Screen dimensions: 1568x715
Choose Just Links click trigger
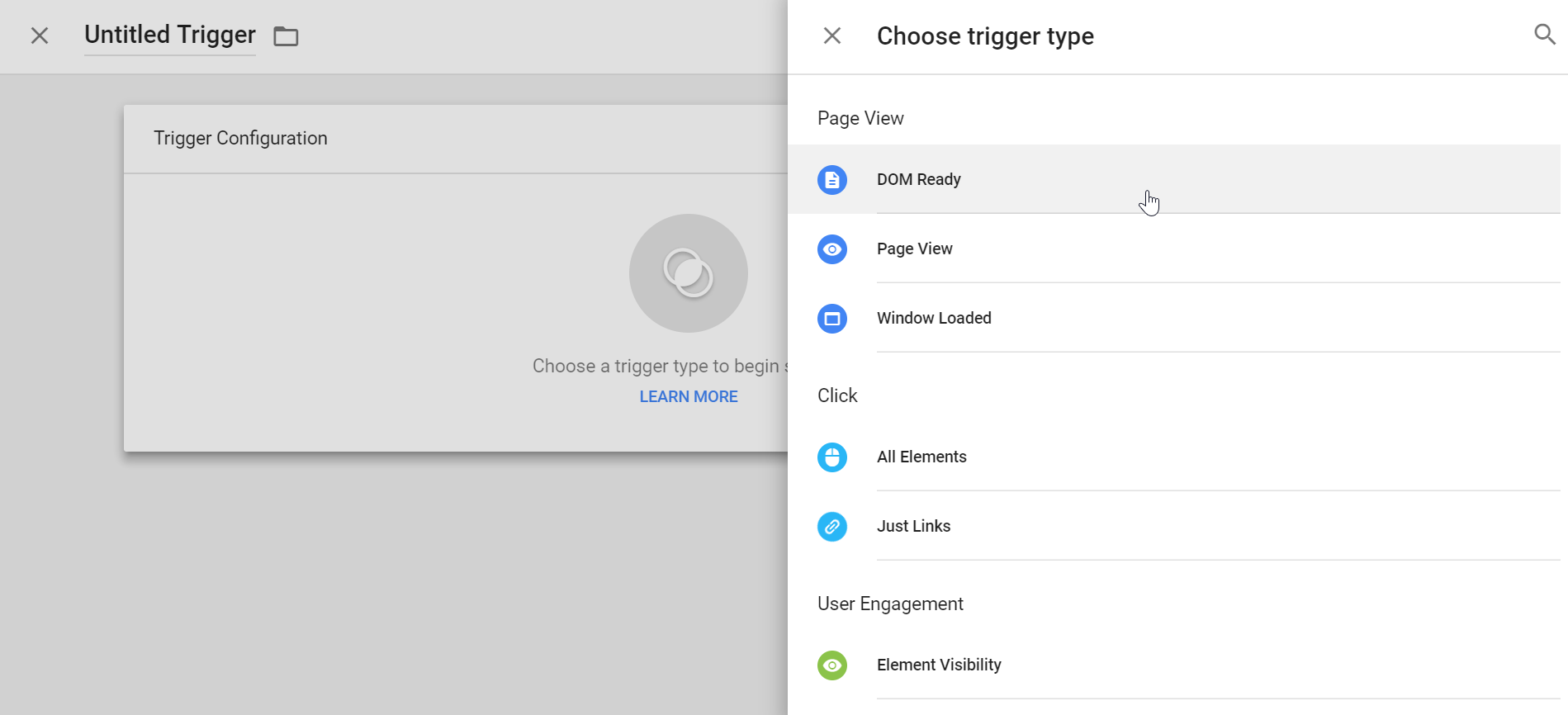913,526
